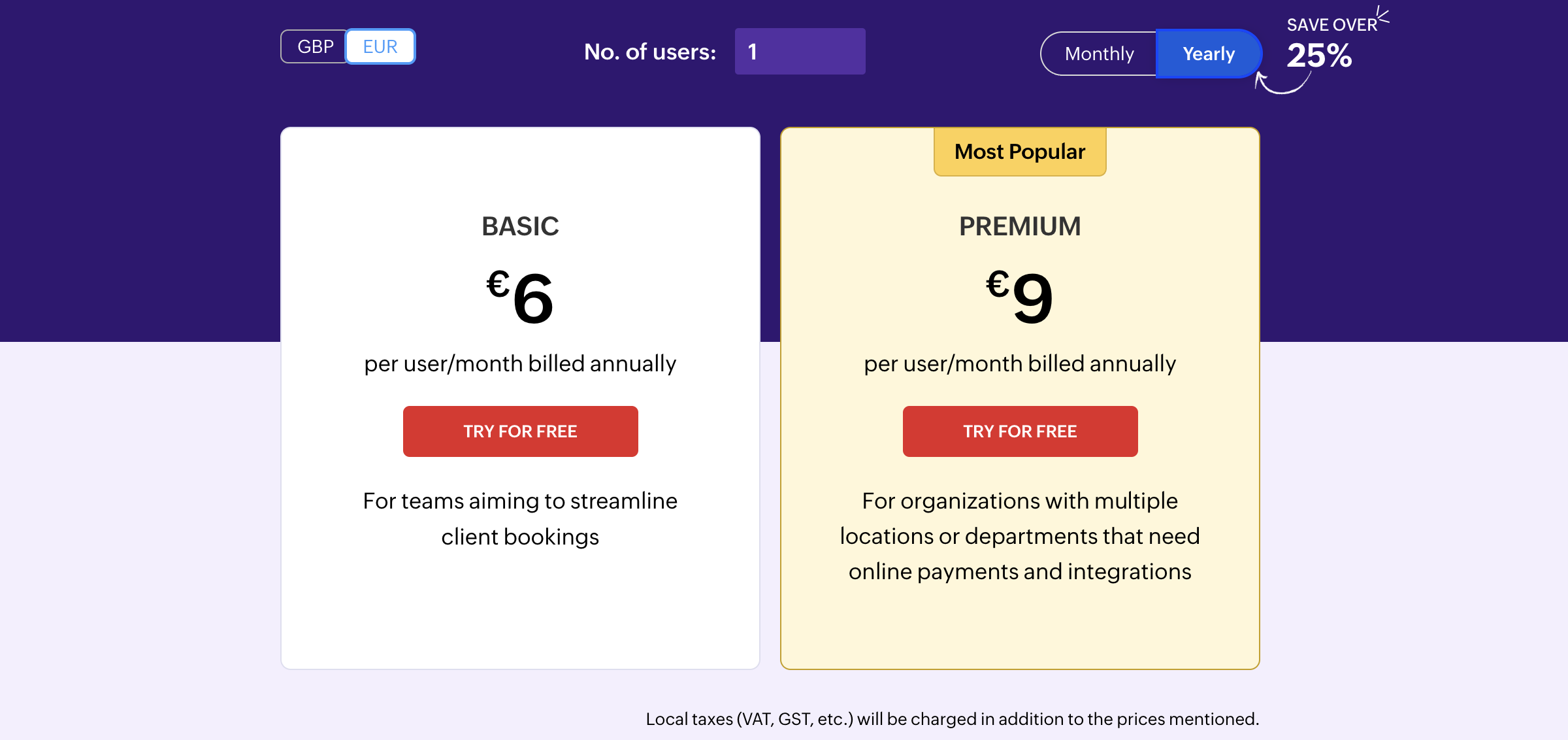This screenshot has height=740, width=1568.
Task: Click Premium description about multiple locations
Action: (x=1021, y=536)
